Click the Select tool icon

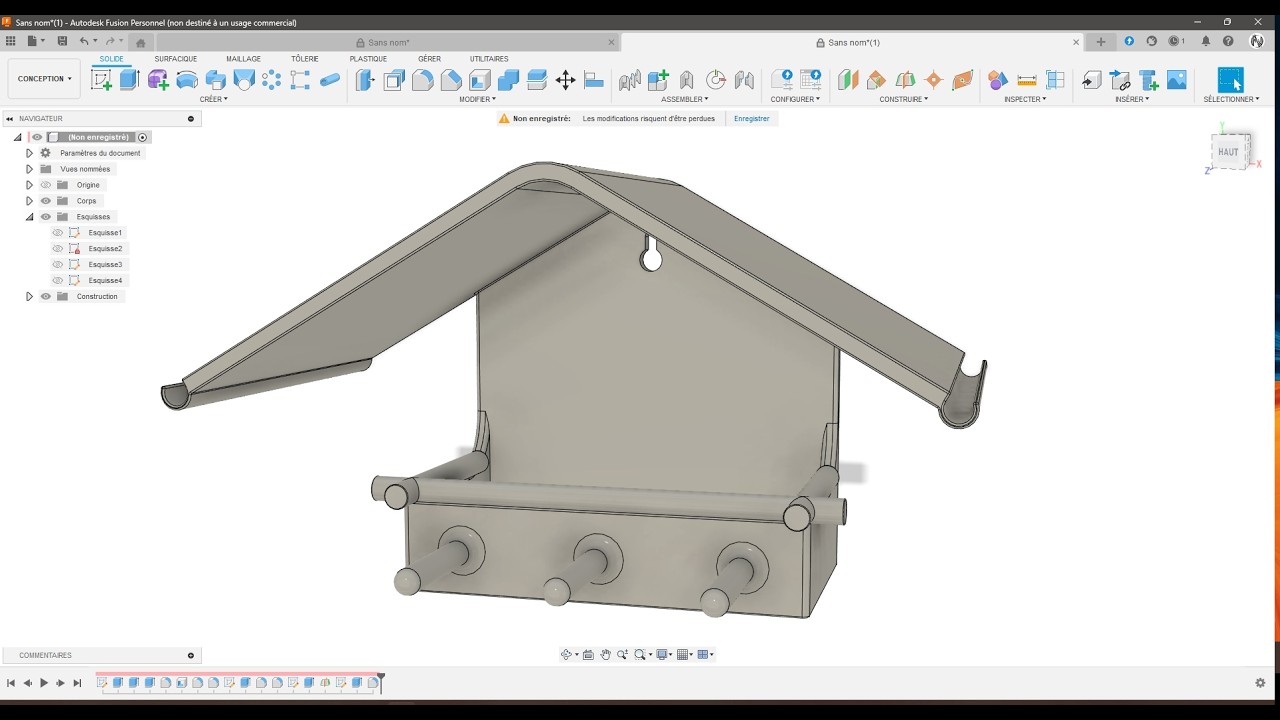click(1231, 80)
